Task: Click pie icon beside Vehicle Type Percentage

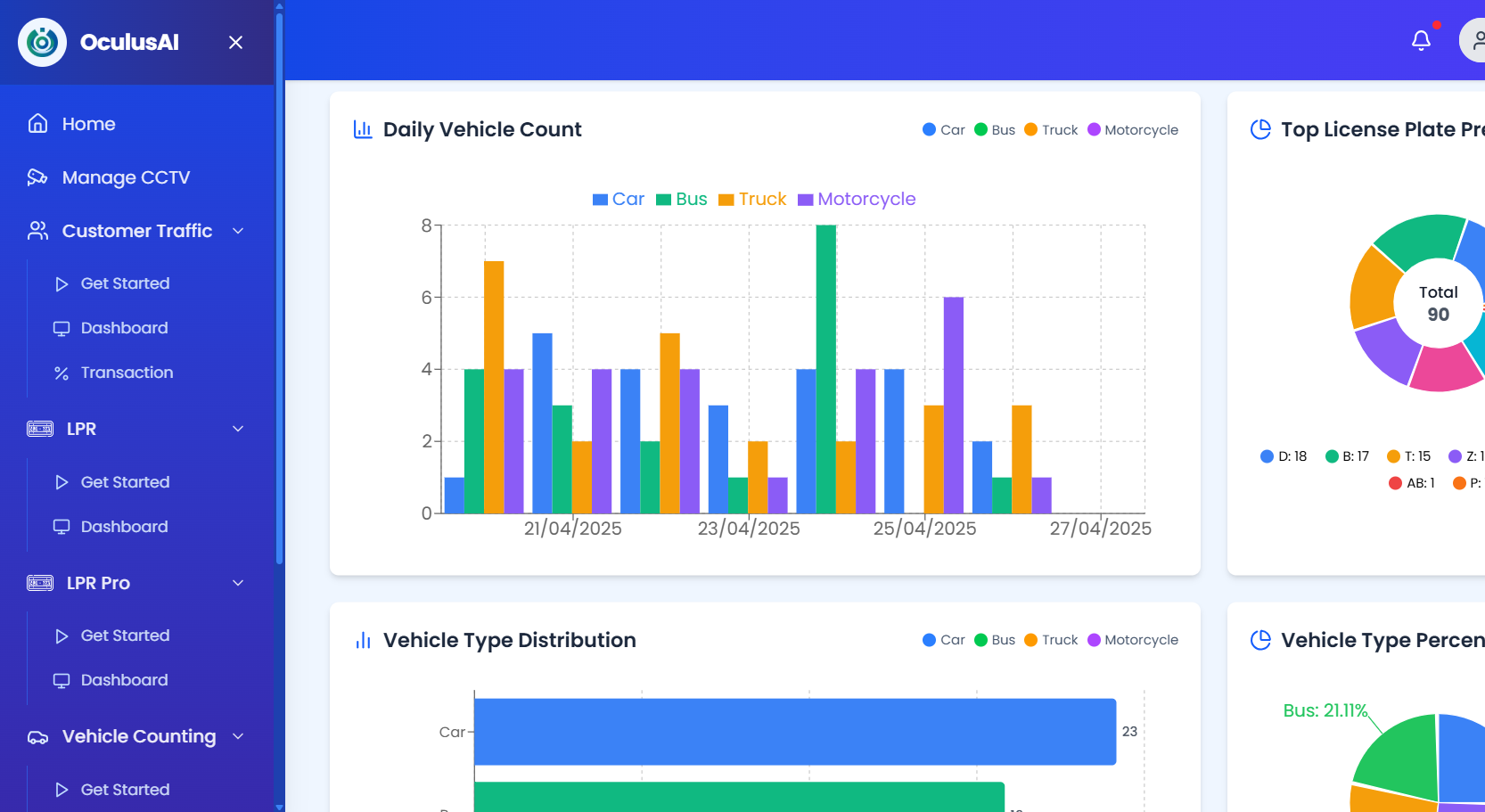Action: pyautogui.click(x=1260, y=640)
